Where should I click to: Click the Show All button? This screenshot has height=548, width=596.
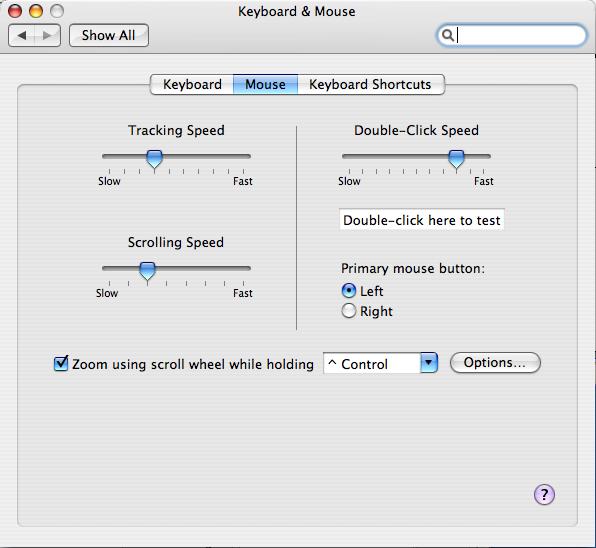coord(109,36)
